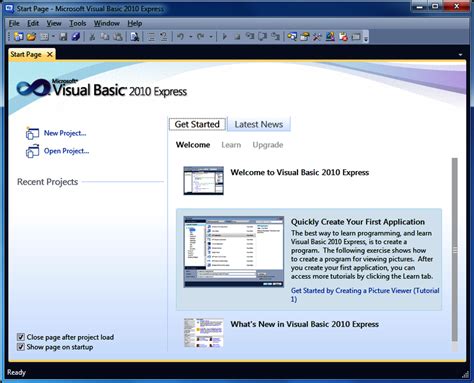Close the Start Page tab
Image resolution: width=474 pixels, height=383 pixels.
pos(50,54)
